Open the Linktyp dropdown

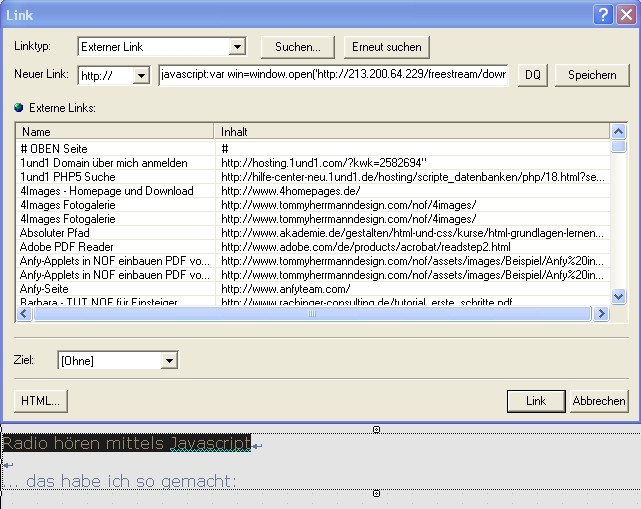point(237,47)
